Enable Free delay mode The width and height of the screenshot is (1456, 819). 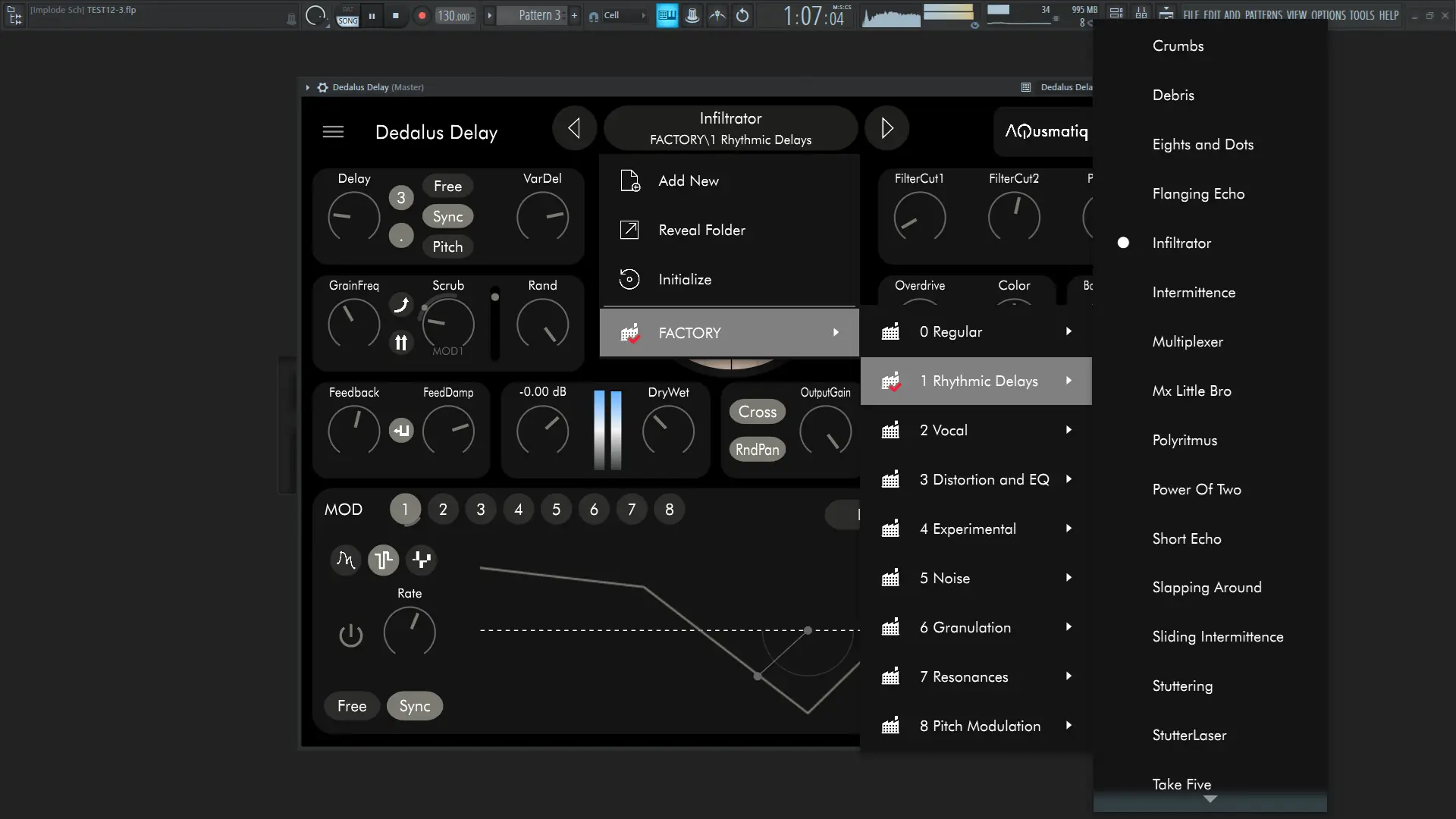click(447, 186)
